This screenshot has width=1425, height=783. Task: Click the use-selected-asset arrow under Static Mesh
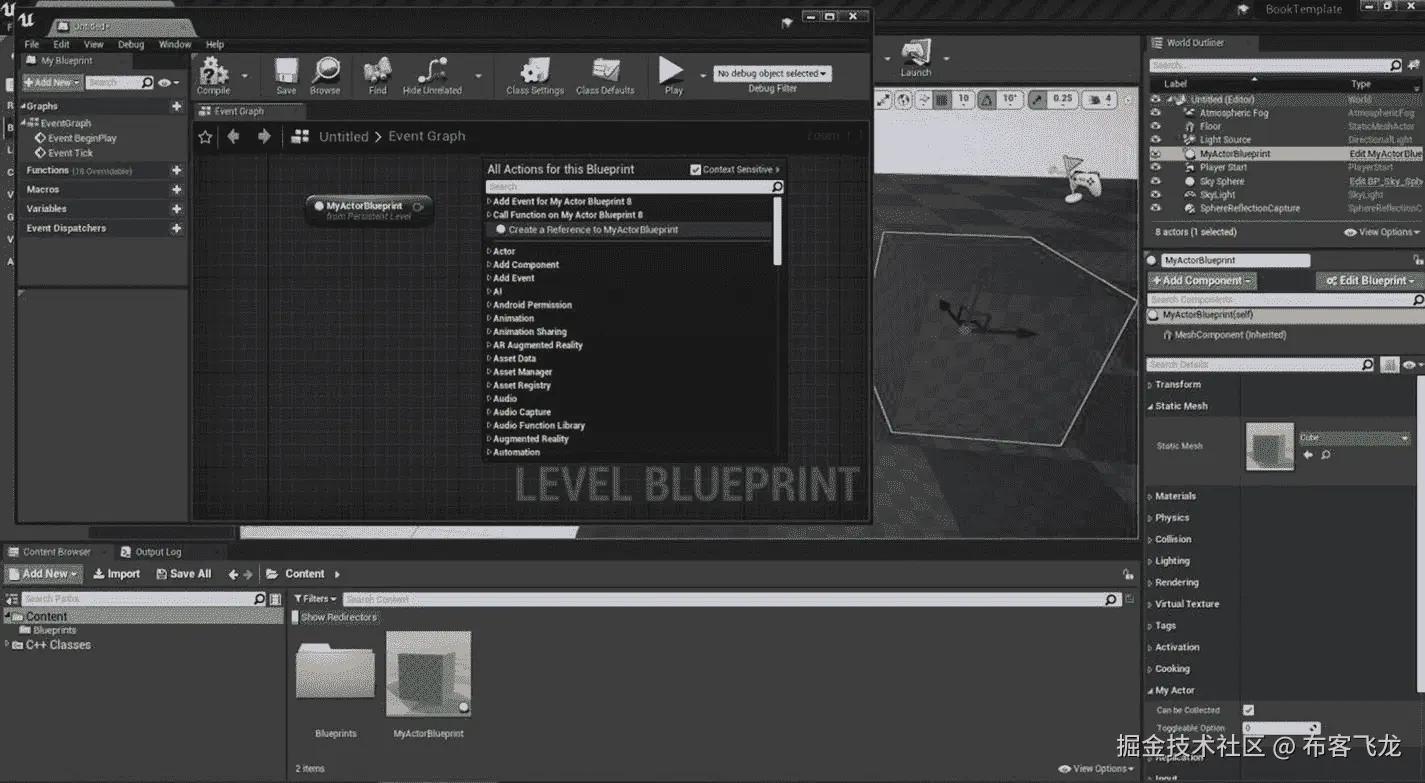(x=1308, y=455)
